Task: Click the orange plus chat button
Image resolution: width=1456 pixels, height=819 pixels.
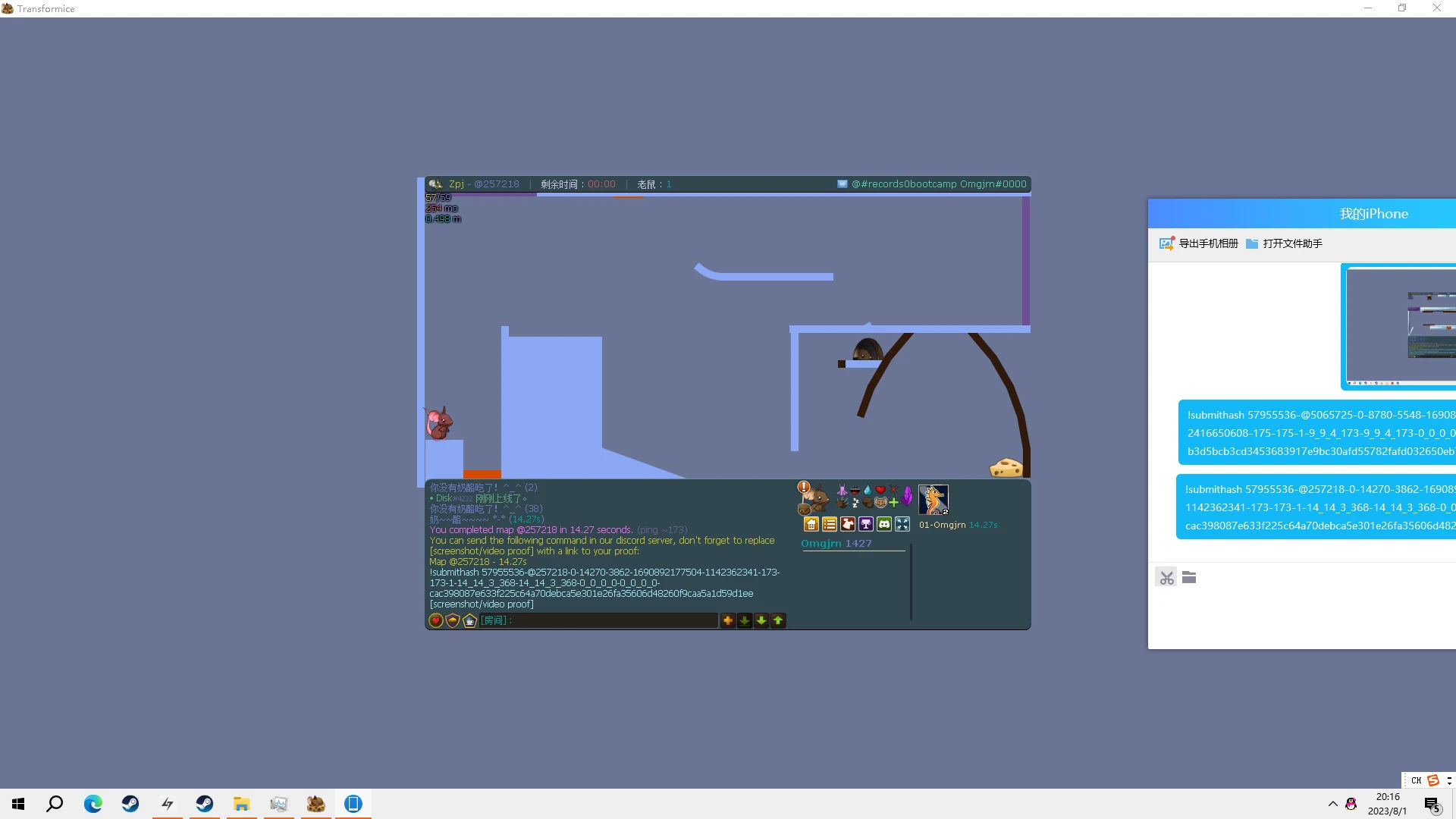Action: pyautogui.click(x=728, y=620)
